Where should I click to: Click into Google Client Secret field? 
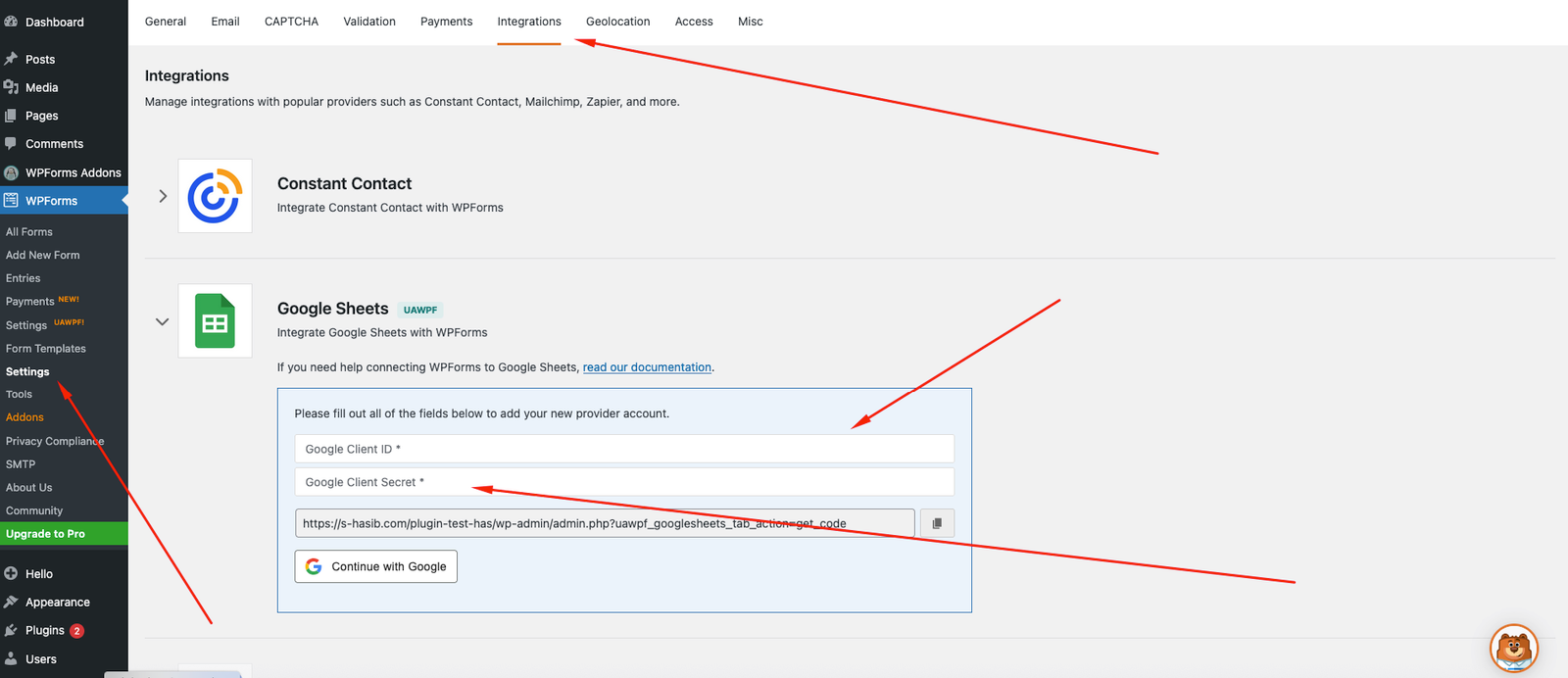(x=624, y=482)
